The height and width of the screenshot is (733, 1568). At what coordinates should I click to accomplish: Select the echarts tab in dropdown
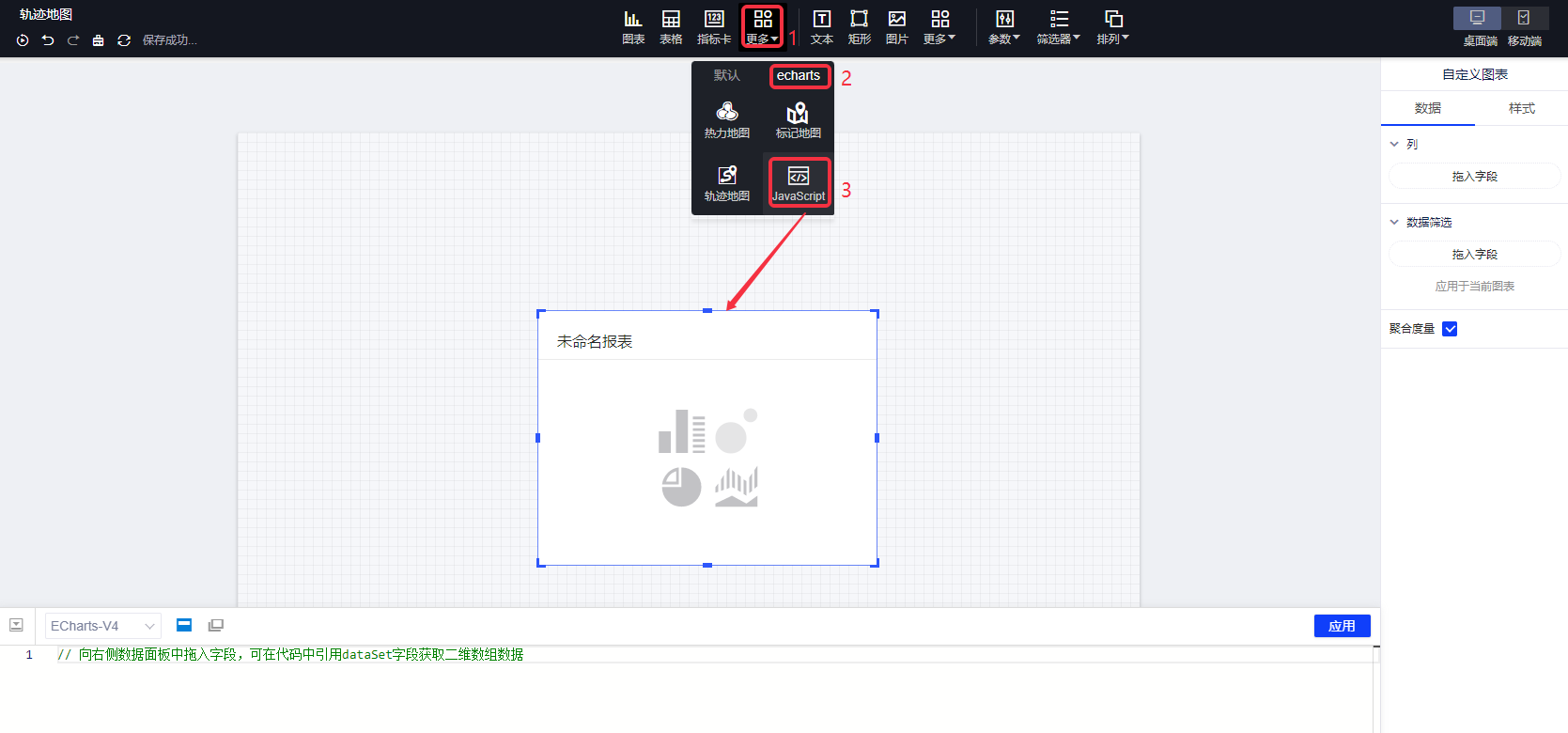pyautogui.click(x=799, y=75)
